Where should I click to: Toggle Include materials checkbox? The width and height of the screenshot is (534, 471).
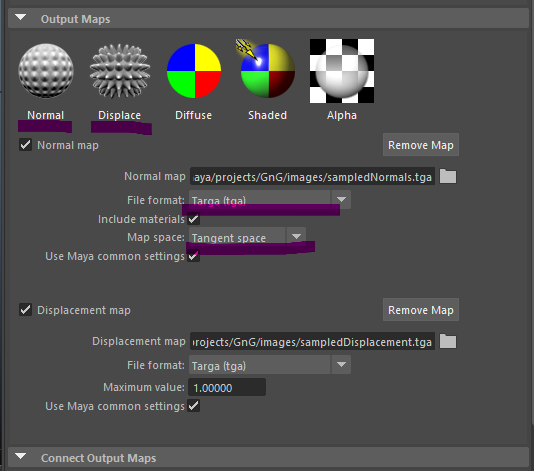193,219
